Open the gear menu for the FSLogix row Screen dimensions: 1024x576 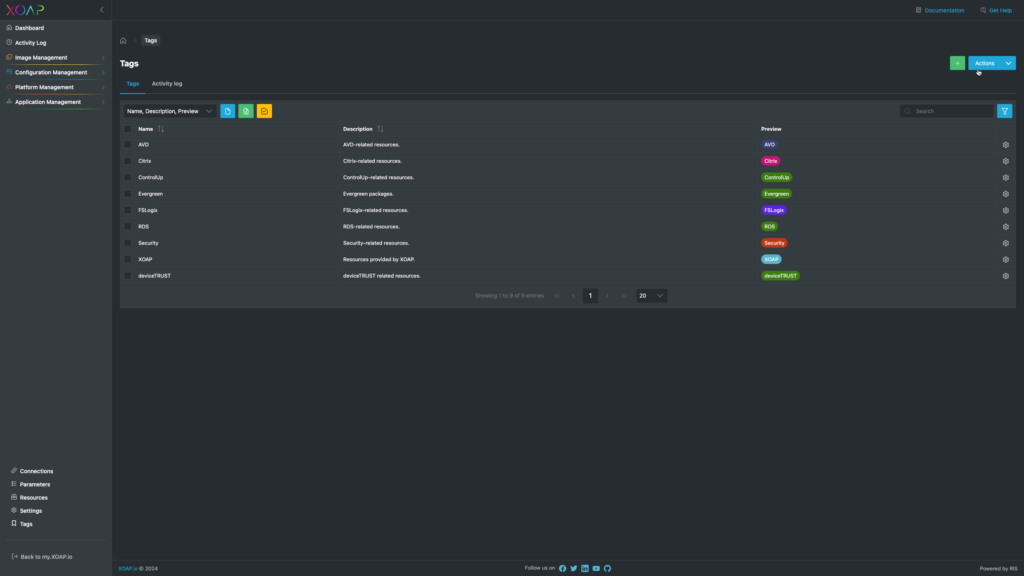[1006, 210]
